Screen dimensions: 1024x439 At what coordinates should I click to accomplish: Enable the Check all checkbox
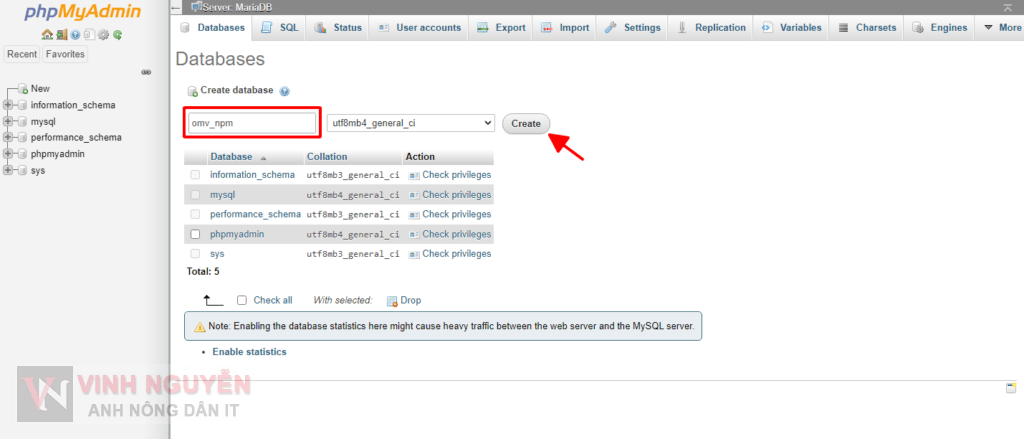click(x=242, y=301)
